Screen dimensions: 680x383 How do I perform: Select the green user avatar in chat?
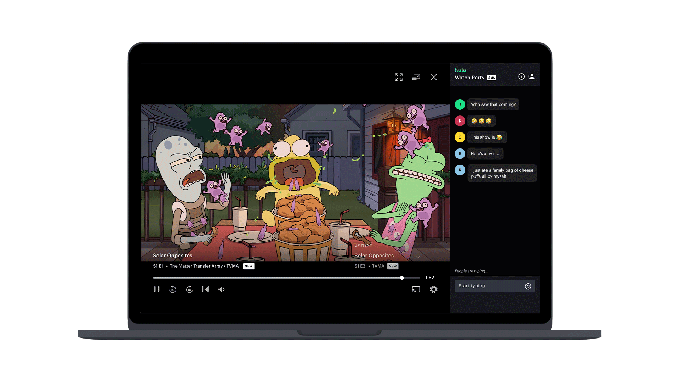tap(460, 104)
